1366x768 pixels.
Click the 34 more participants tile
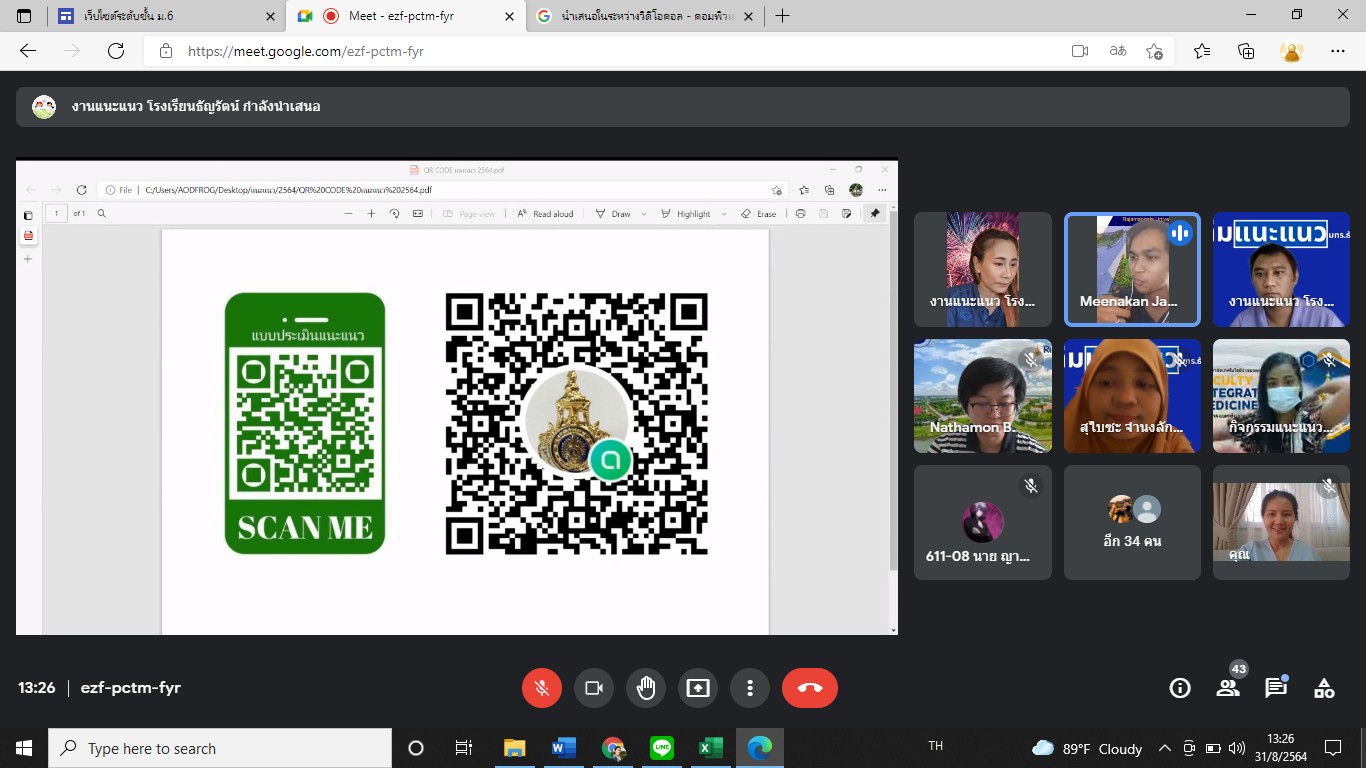click(x=1132, y=522)
